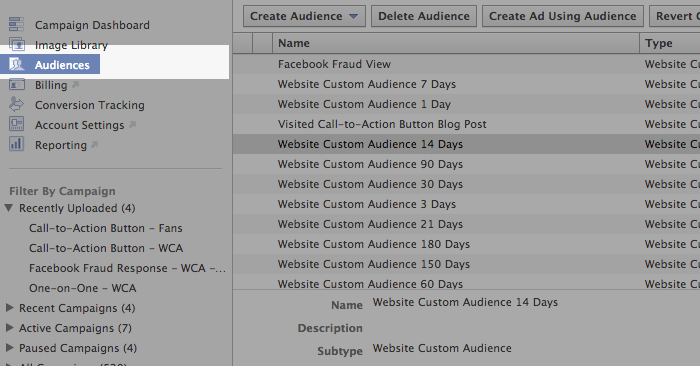Viewport: 700px width, 366px height.
Task: Select Website Custom Audience 90 Days row
Action: (467, 164)
